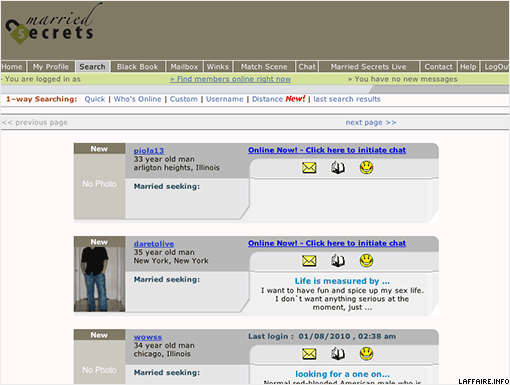Open the Chat tab
Image resolution: width=510 pixels, height=385 pixels.
pos(307,67)
